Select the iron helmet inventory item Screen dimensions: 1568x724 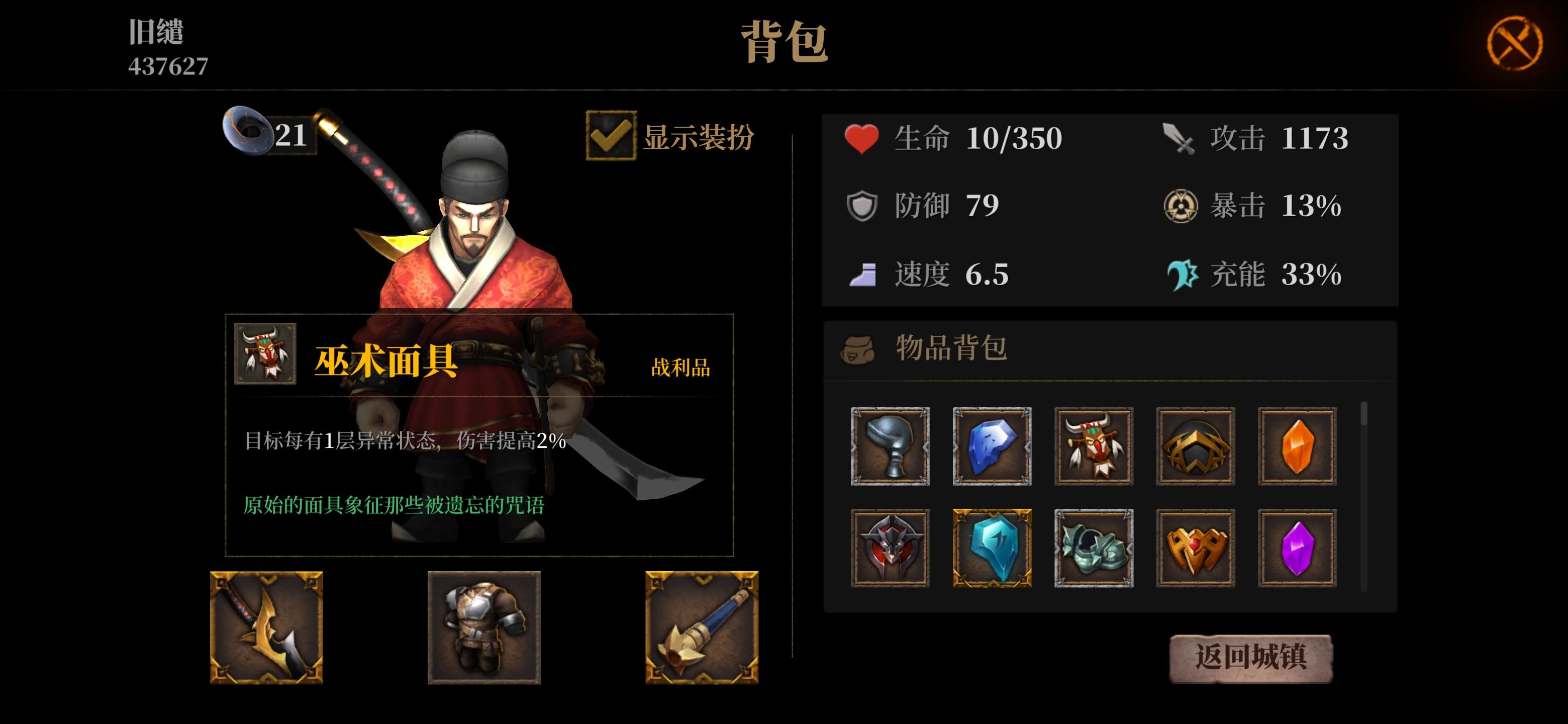tap(890, 446)
